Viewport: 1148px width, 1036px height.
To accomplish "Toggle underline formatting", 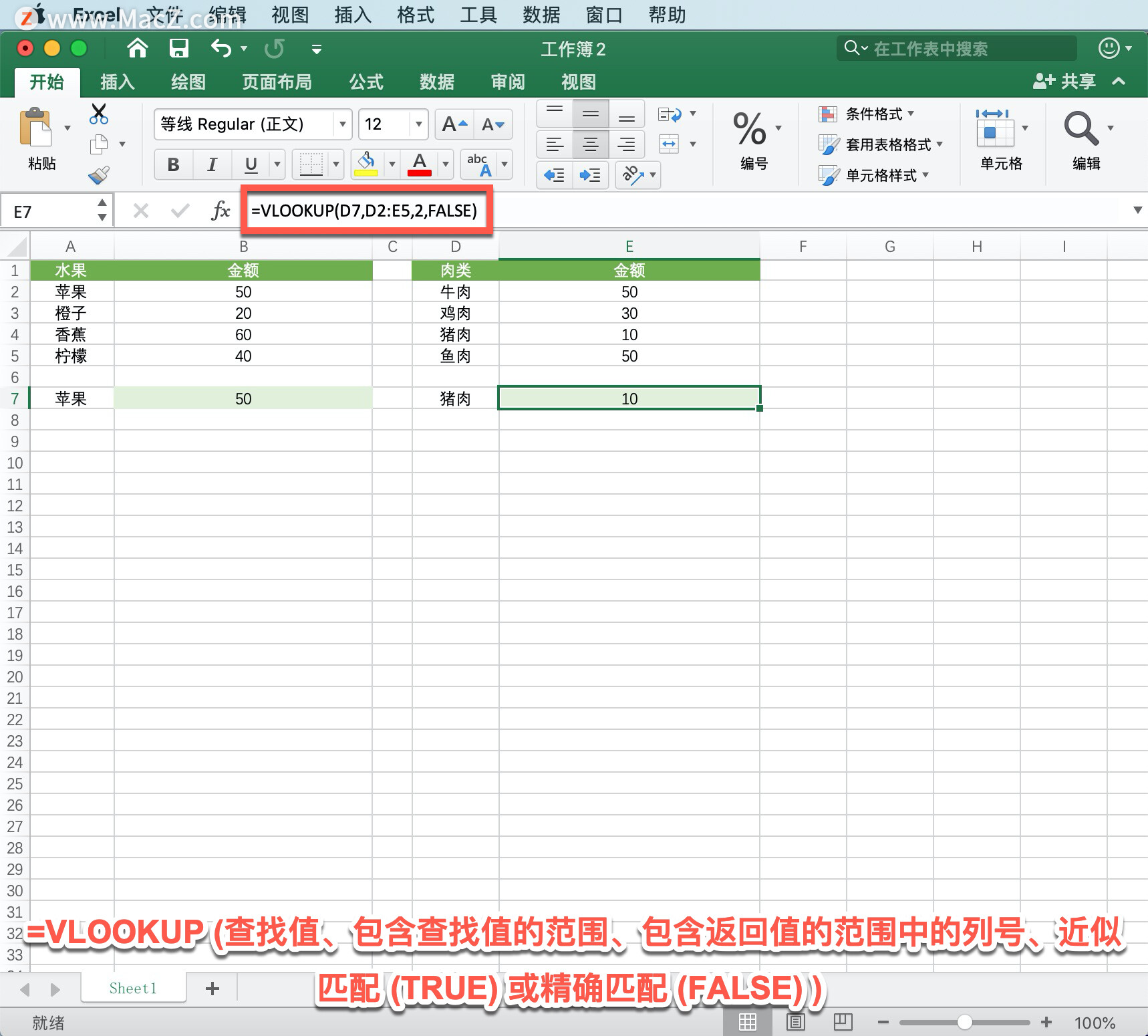I will [251, 164].
